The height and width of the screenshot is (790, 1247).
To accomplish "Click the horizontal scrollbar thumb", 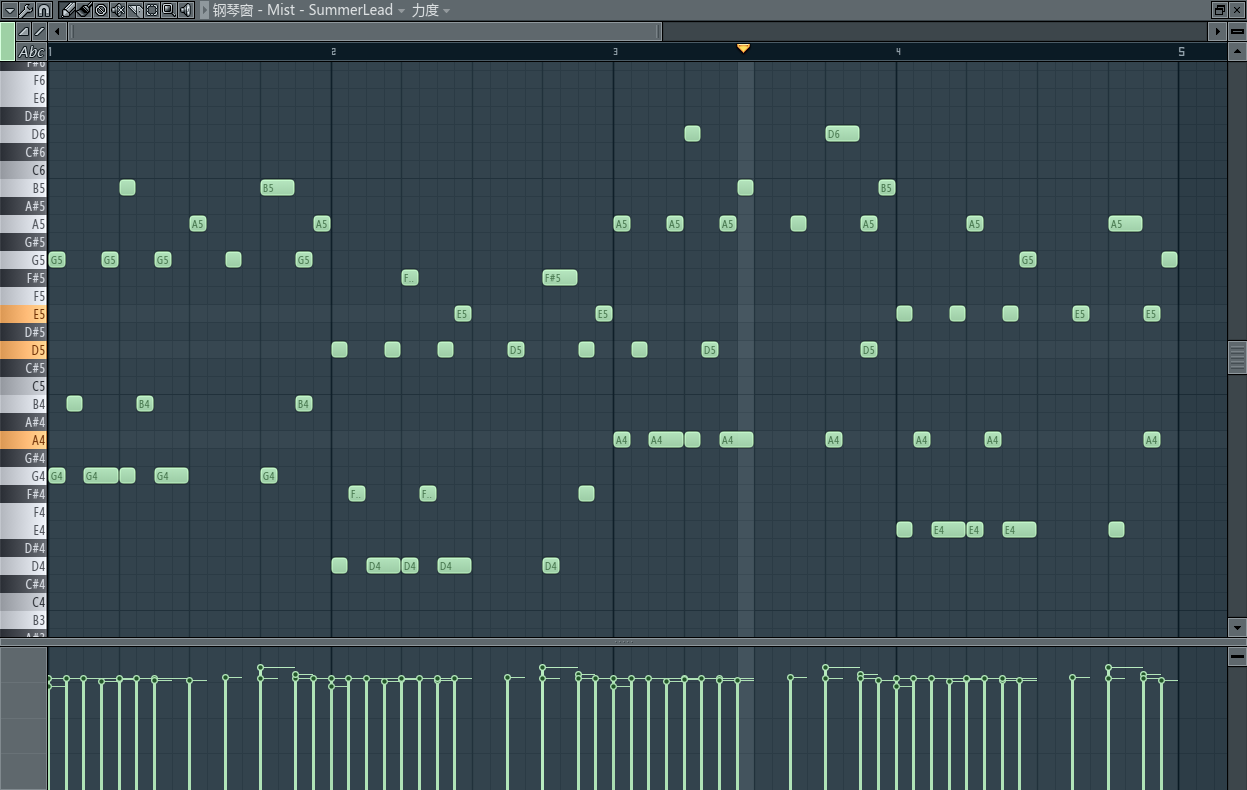I will point(365,32).
